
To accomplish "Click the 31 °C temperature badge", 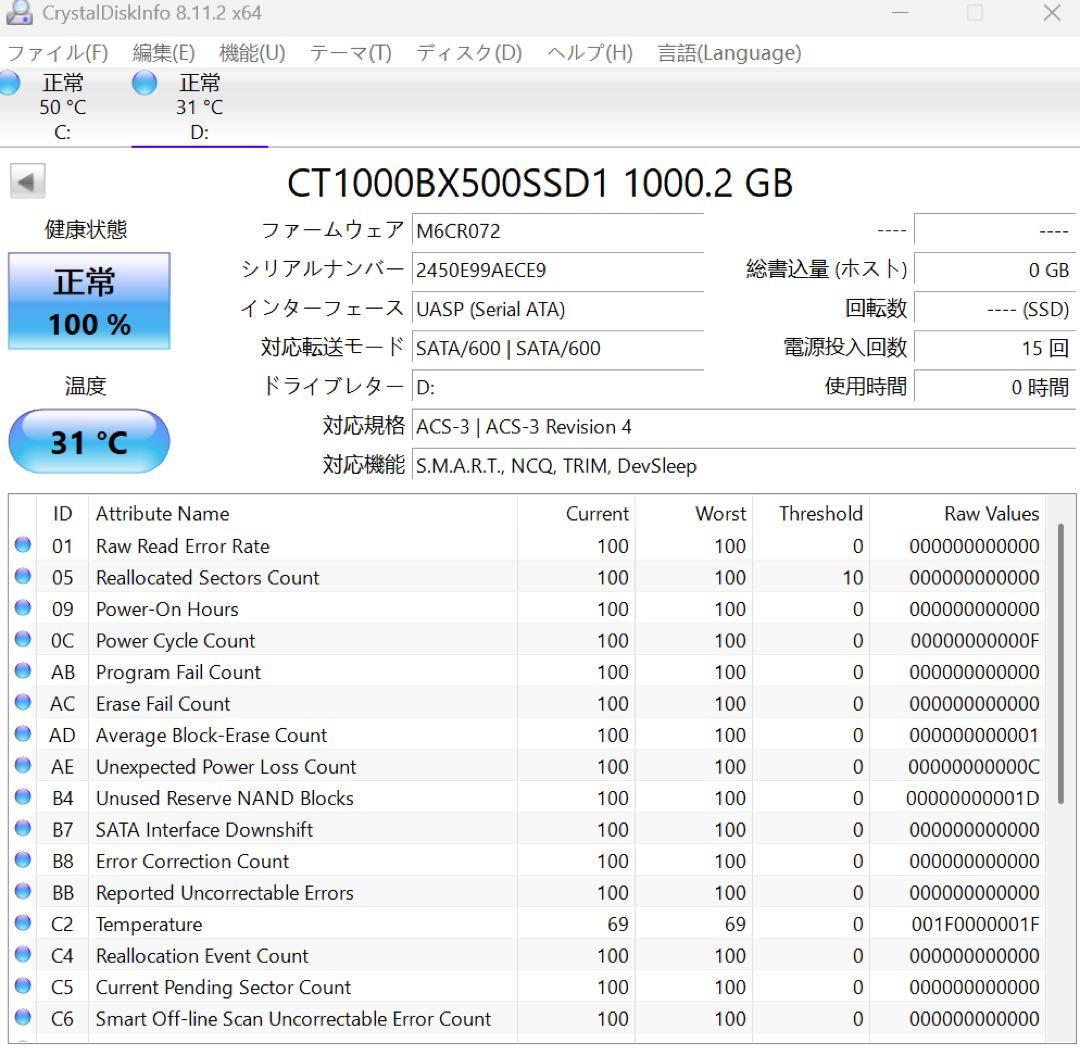I will point(89,441).
